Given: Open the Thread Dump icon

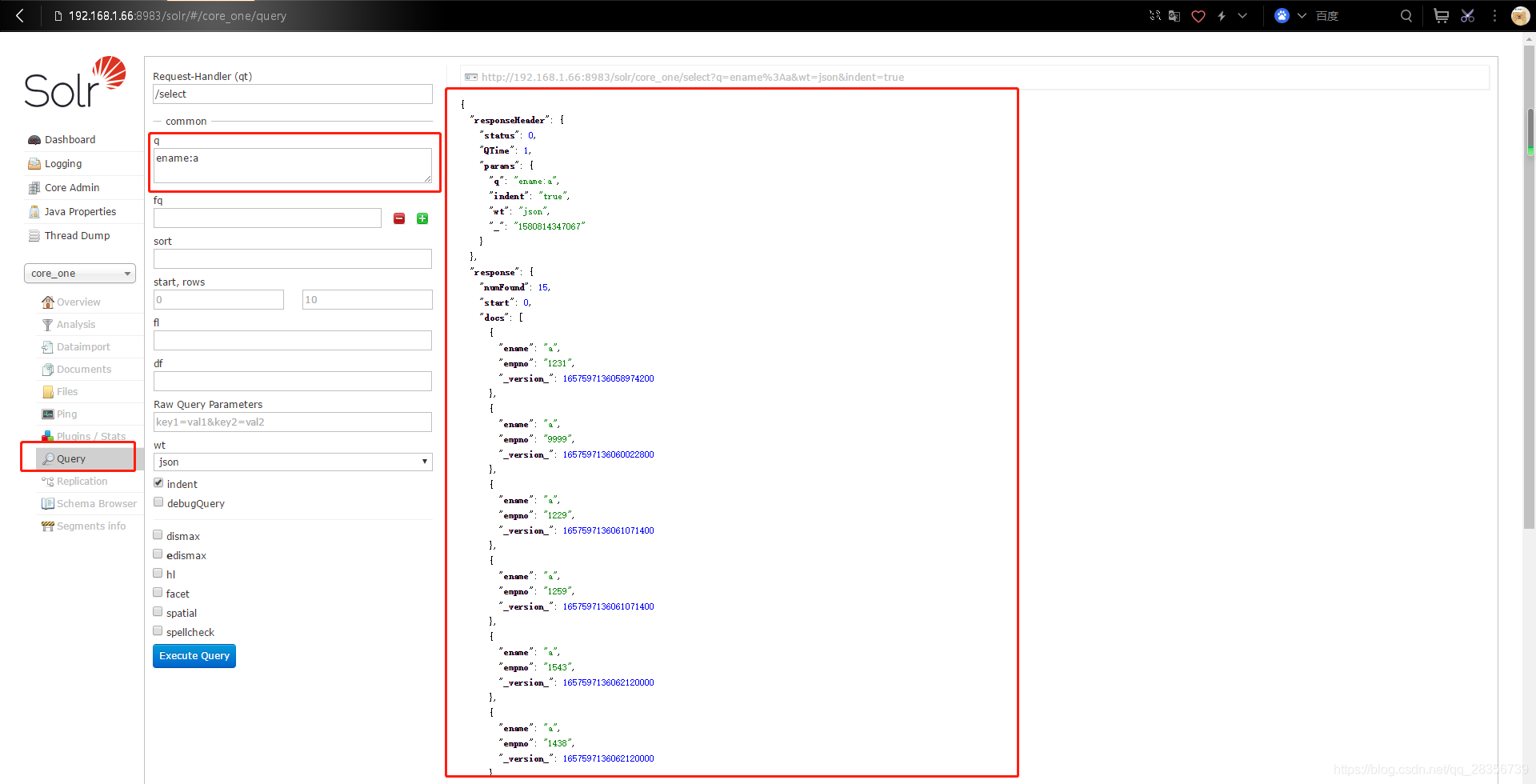Looking at the screenshot, I should coord(34,236).
